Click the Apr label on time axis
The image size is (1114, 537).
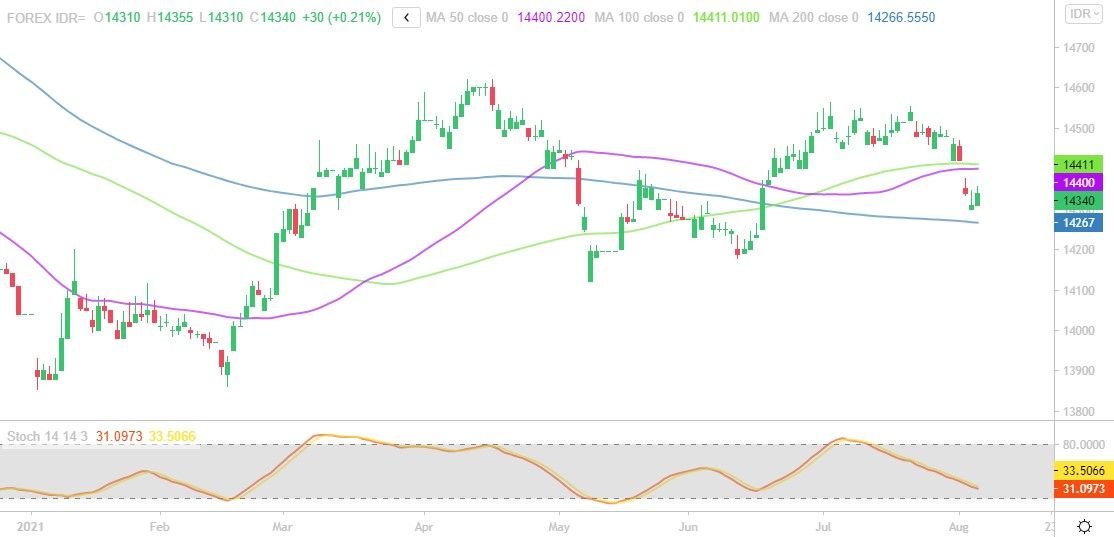(424, 528)
